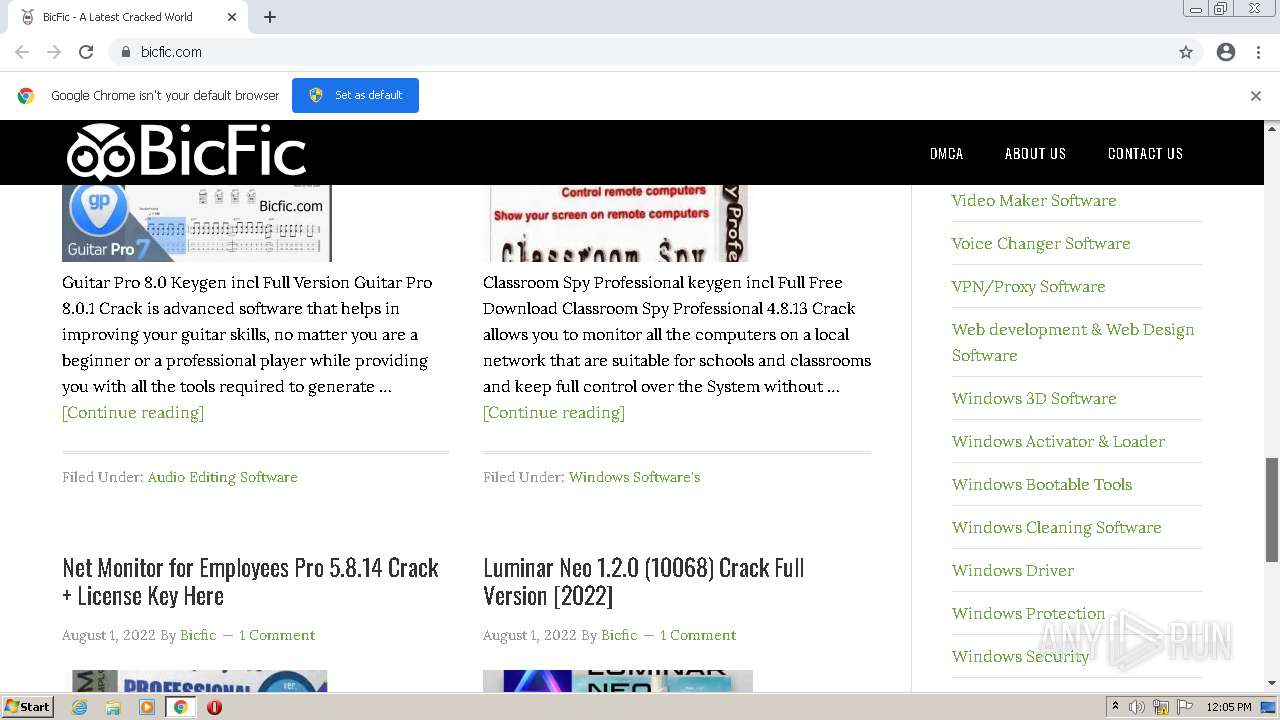The width and height of the screenshot is (1280, 720).
Task: Open the Luminar Neo 1.2.0 Crack article
Action: point(644,581)
